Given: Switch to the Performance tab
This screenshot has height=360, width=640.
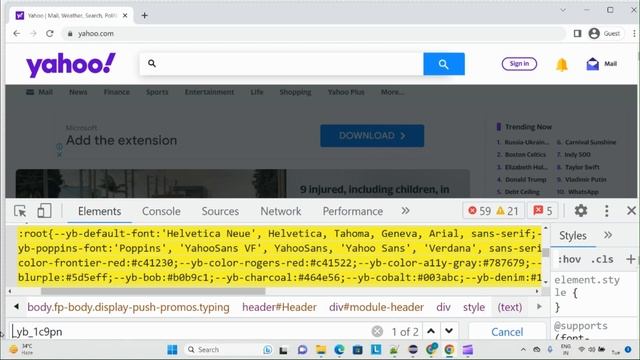Looking at the screenshot, I should [353, 211].
